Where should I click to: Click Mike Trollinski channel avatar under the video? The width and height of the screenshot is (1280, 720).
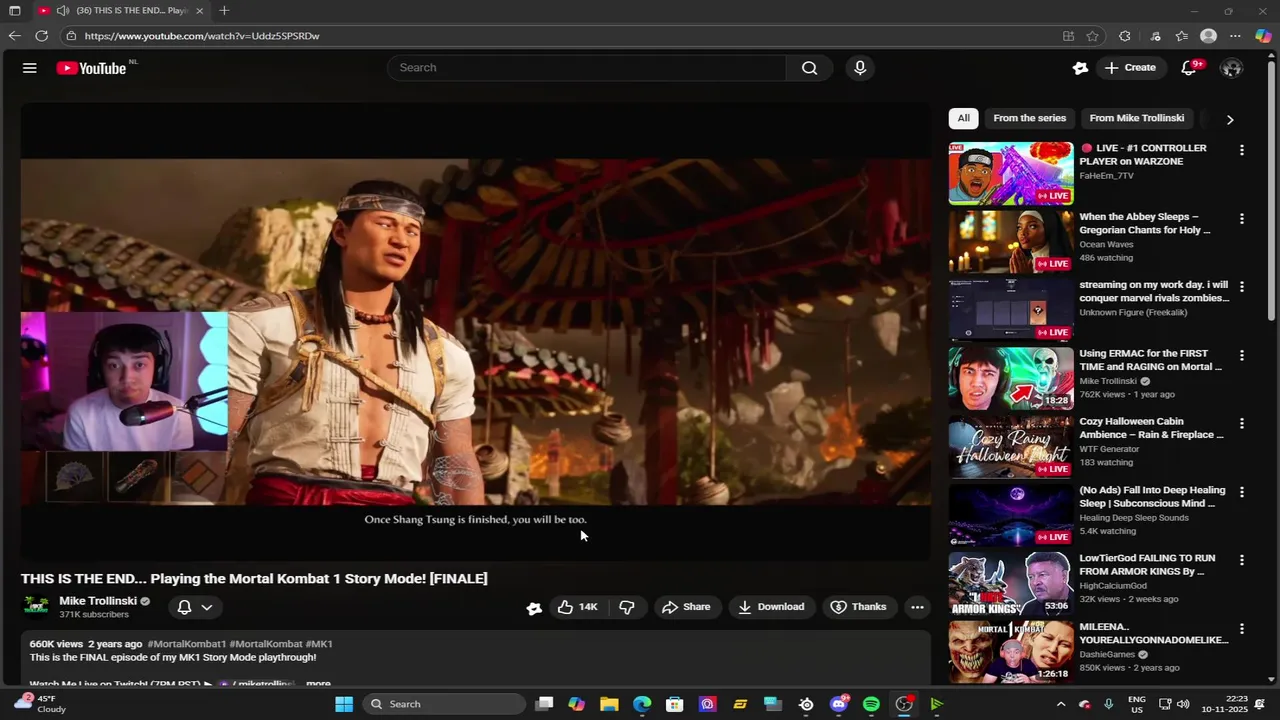(x=37, y=606)
